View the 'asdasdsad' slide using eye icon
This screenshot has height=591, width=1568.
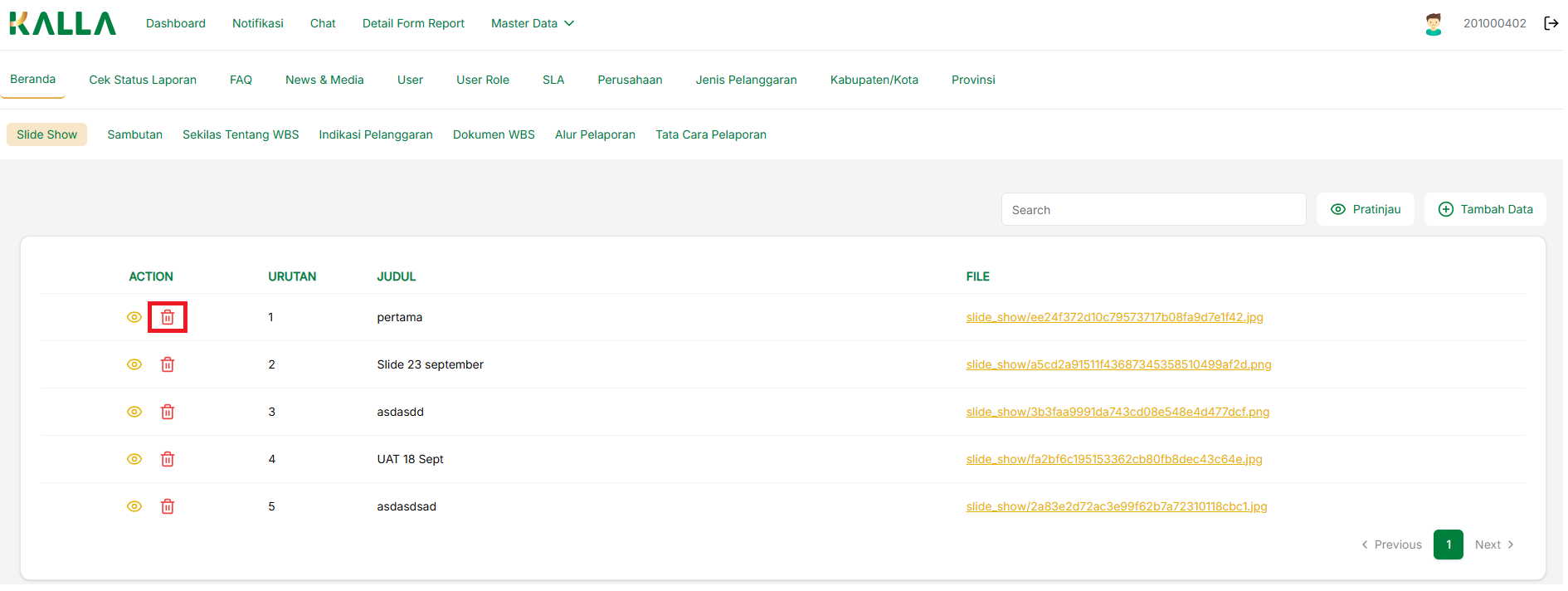[x=134, y=506]
